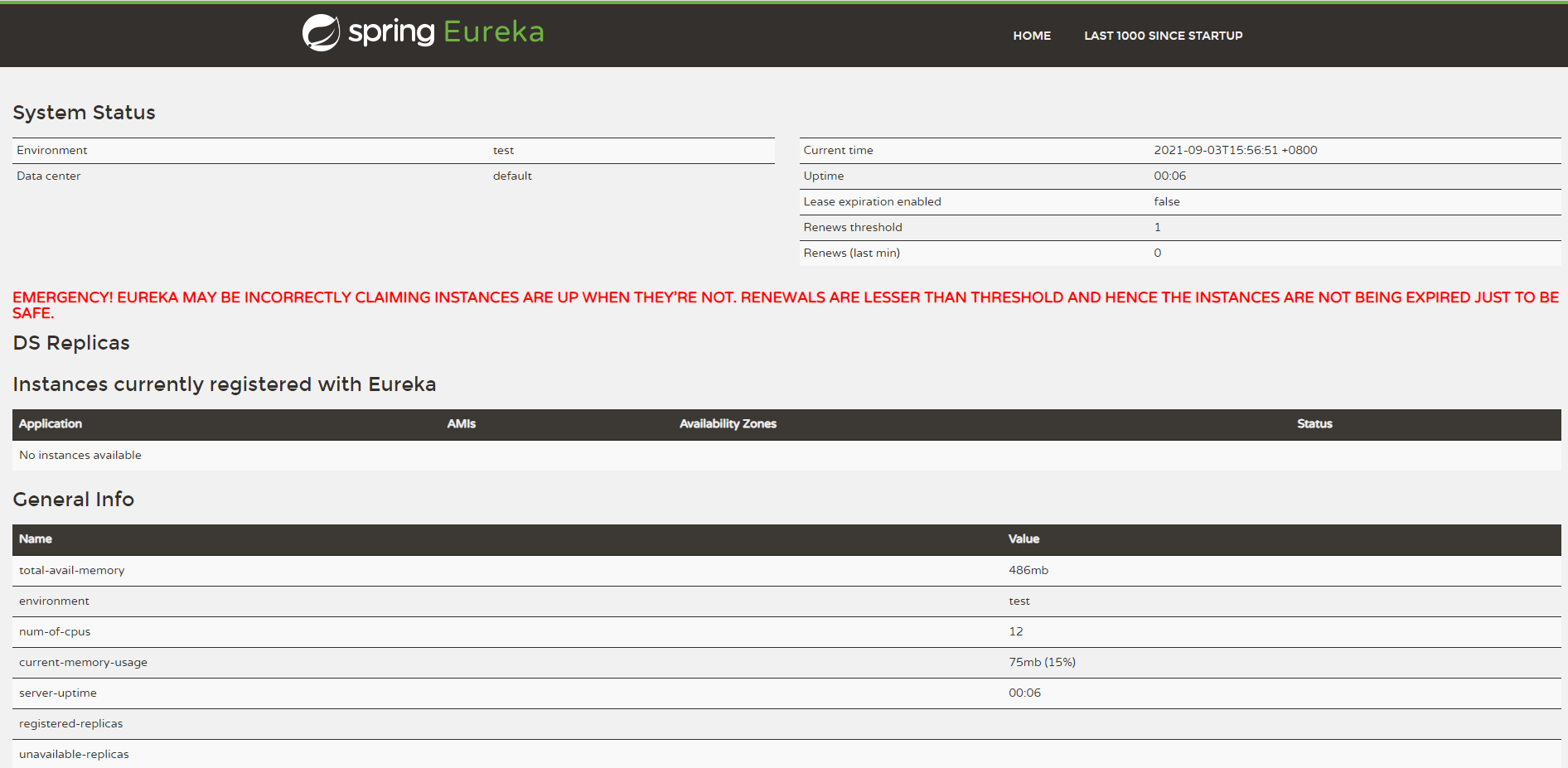Select the Renews (last min) value 0
This screenshot has height=768, width=1568.
tap(1158, 253)
